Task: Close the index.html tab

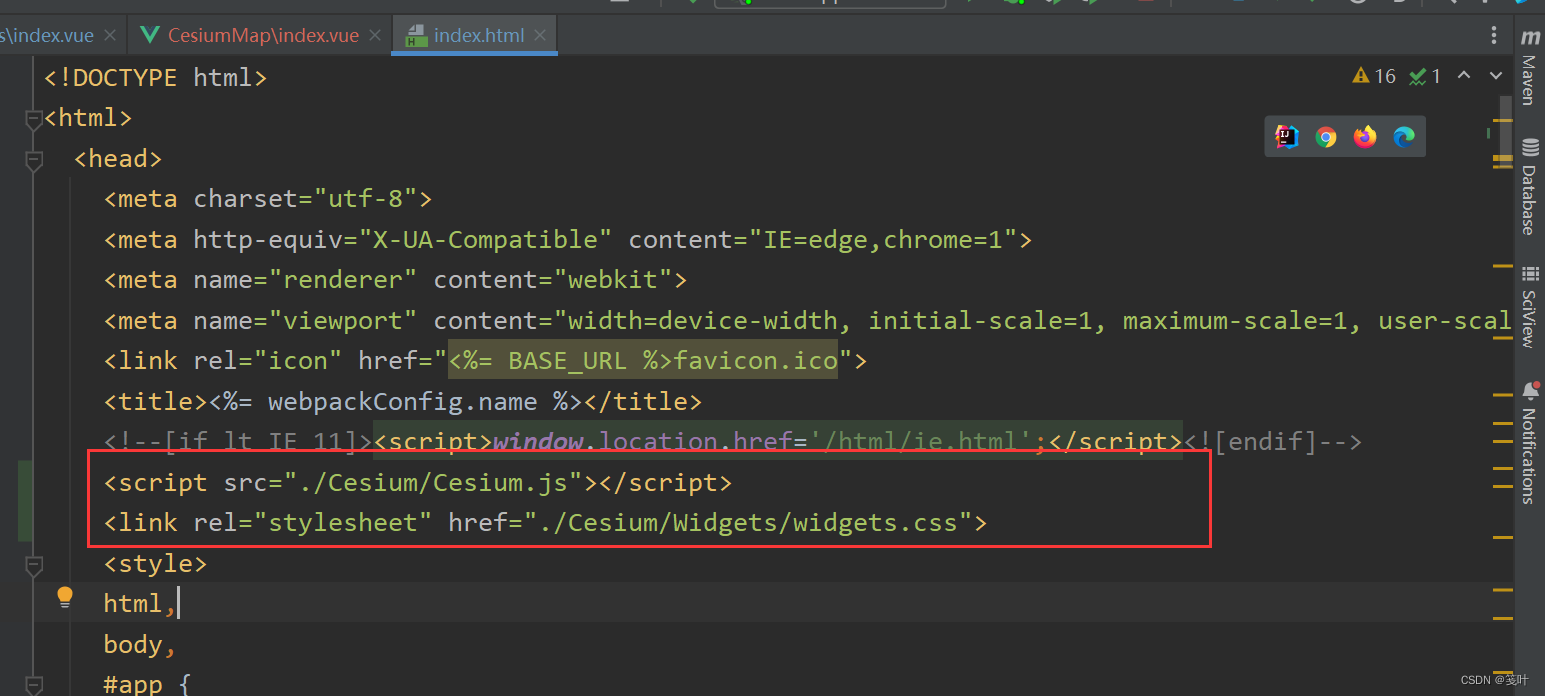Action: [541, 36]
